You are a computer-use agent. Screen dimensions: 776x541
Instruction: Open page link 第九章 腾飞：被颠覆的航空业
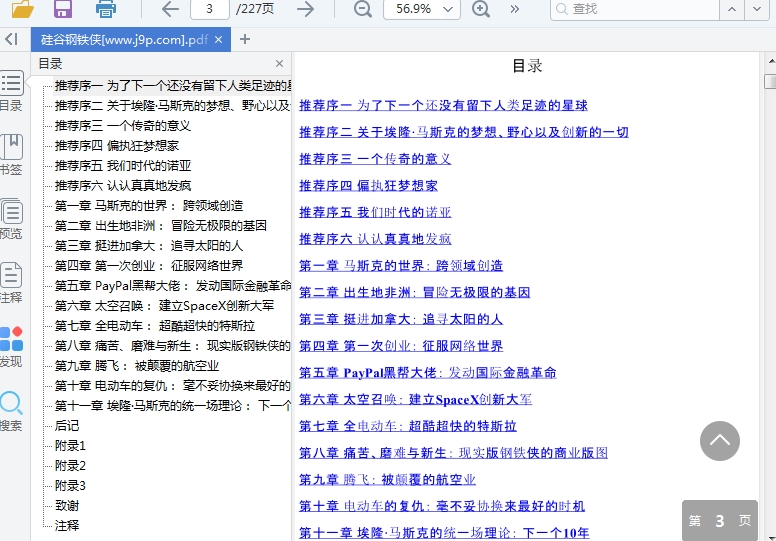click(388, 480)
